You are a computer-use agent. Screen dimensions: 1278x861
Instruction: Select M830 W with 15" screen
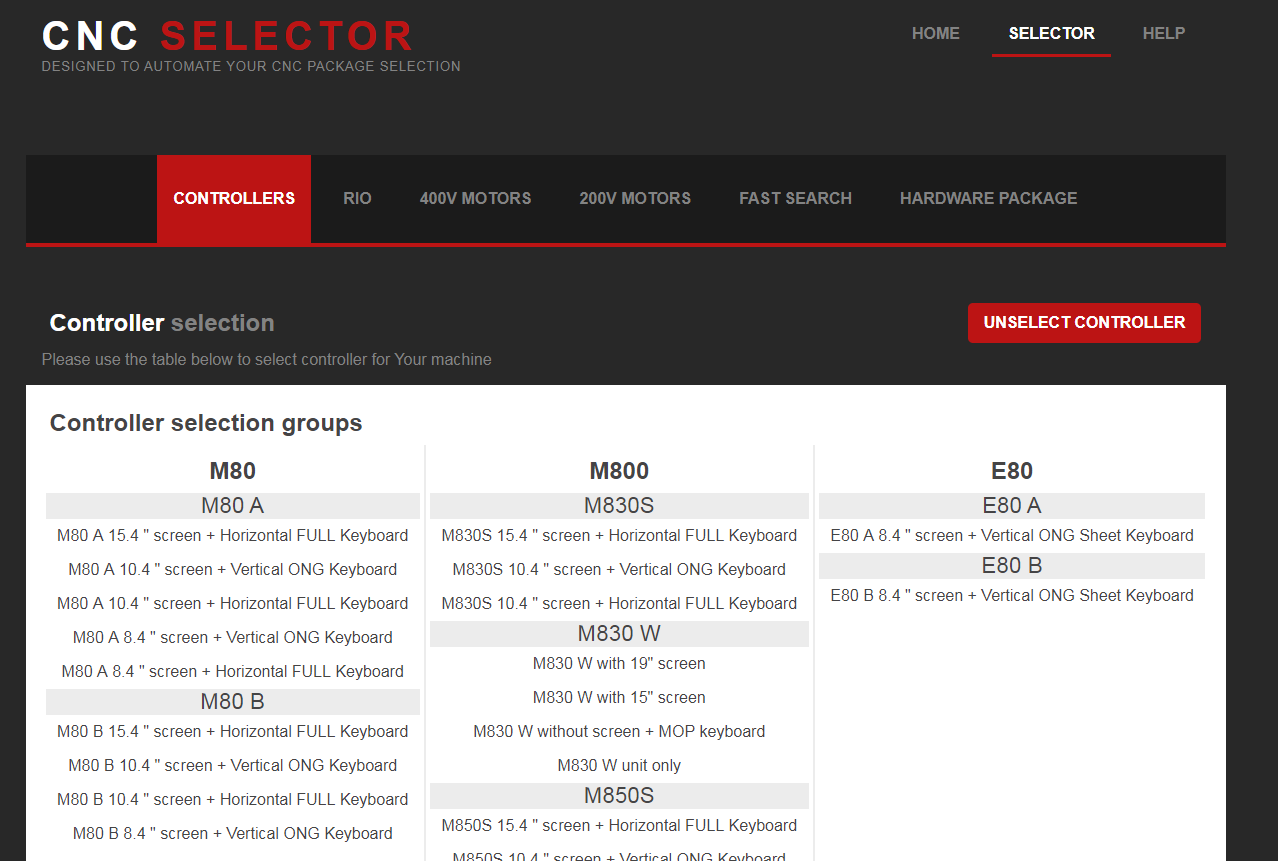pyautogui.click(x=619, y=697)
